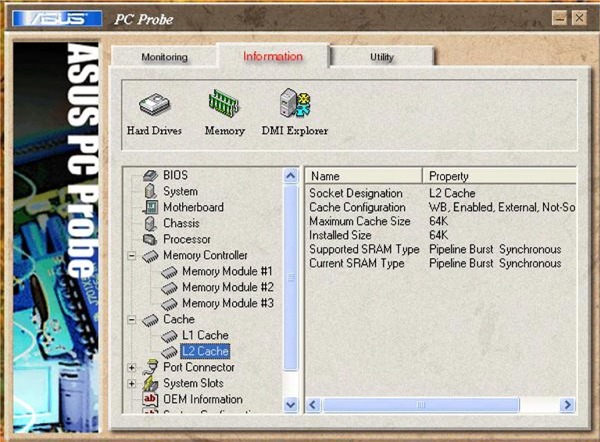Select the Information tab
600x442 pixels.
[x=273, y=56]
